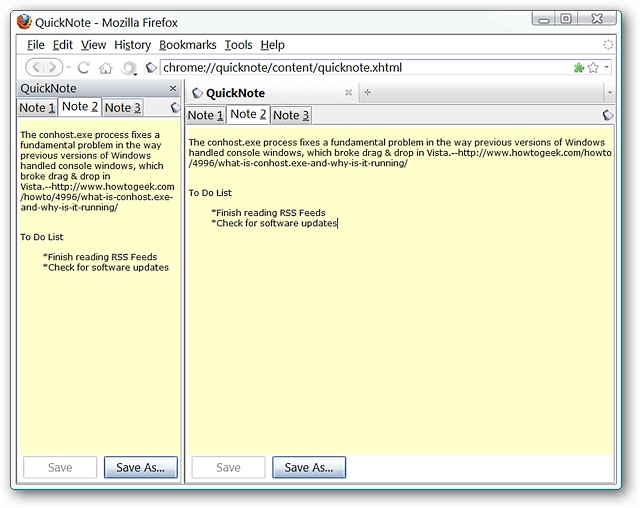Open the History menu
640x508 pixels.
tap(132, 44)
